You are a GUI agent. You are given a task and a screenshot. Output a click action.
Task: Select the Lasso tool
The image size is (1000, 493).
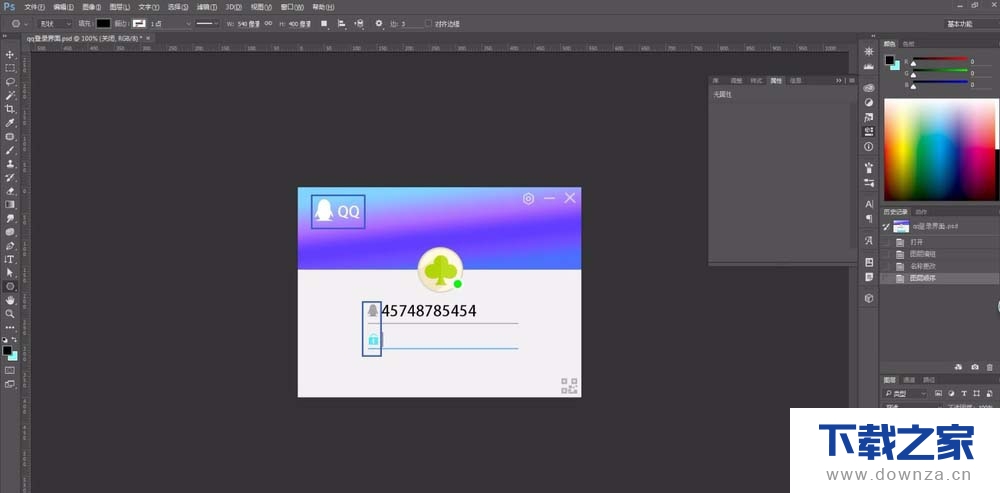[10, 82]
